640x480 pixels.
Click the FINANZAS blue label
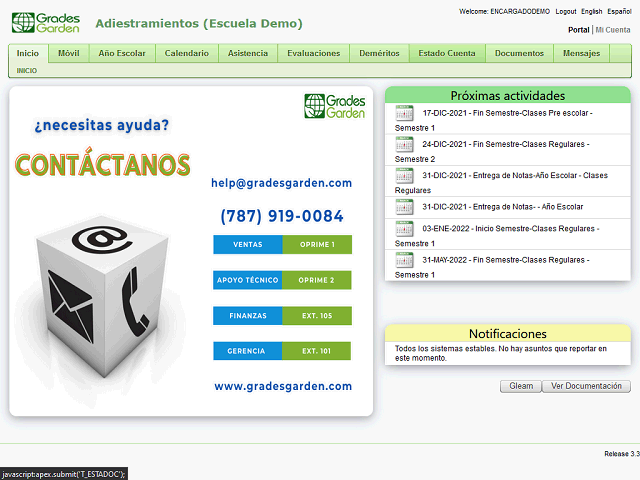pos(248,316)
